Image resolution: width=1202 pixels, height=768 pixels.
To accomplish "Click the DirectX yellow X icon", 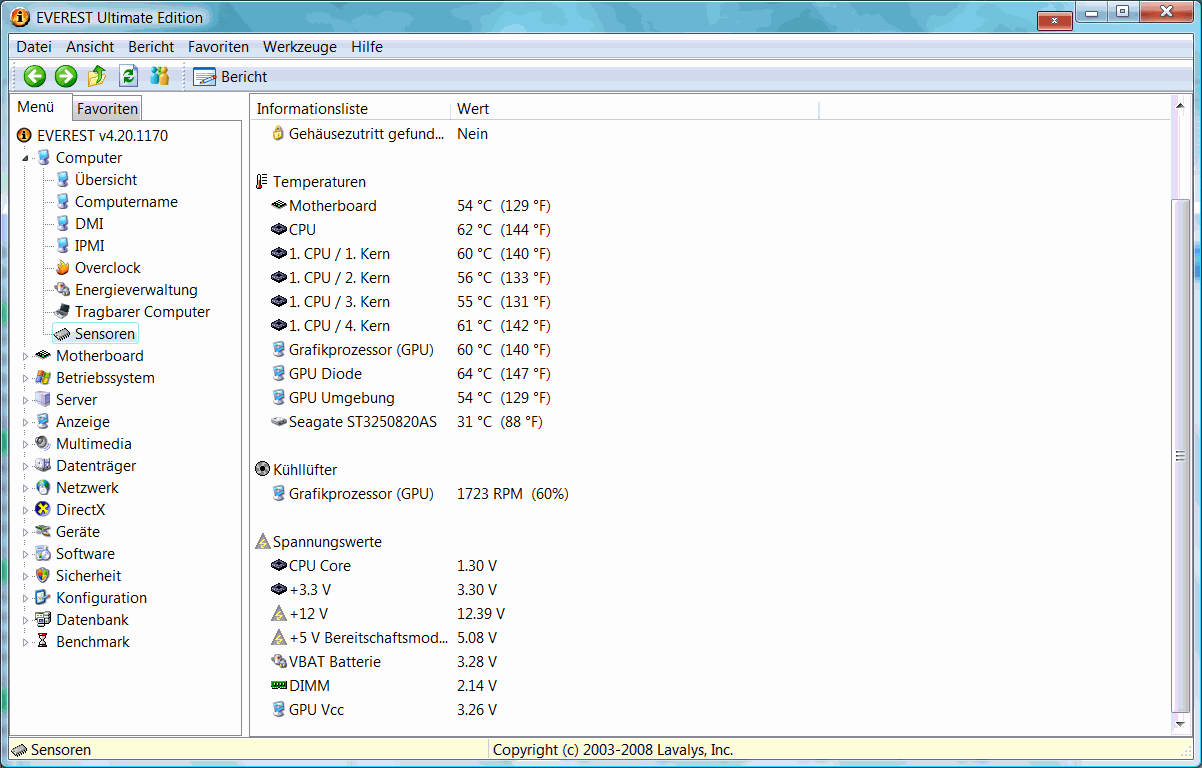I will (43, 510).
